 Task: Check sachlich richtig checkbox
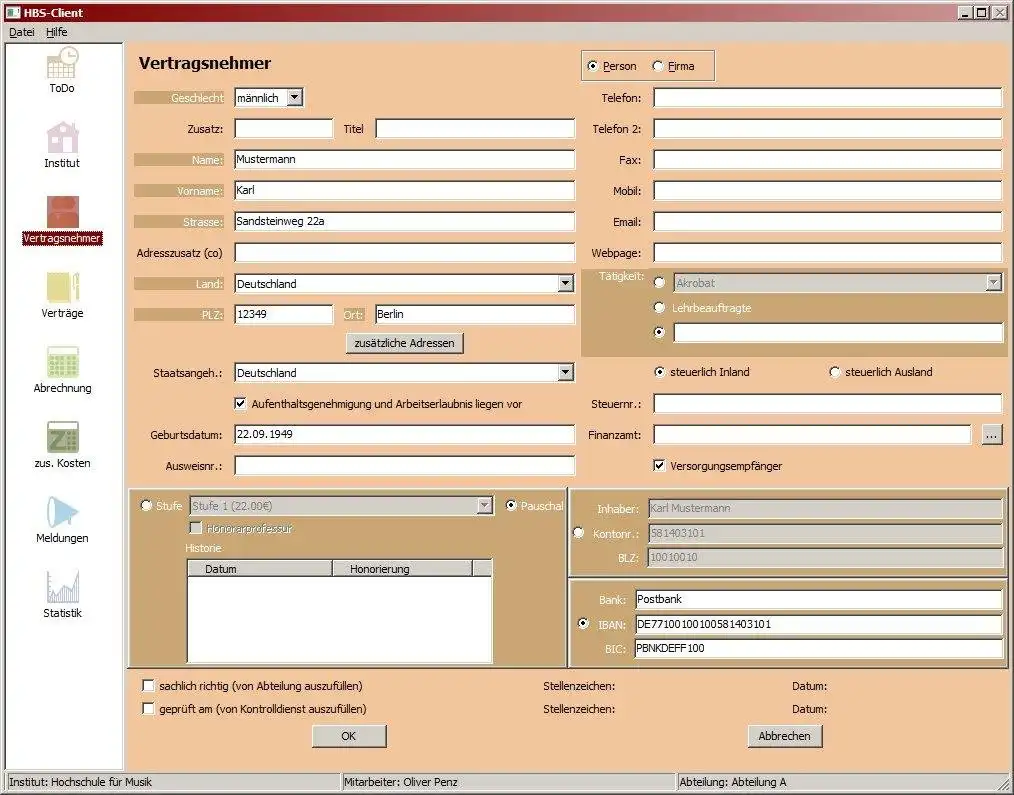[x=148, y=686]
